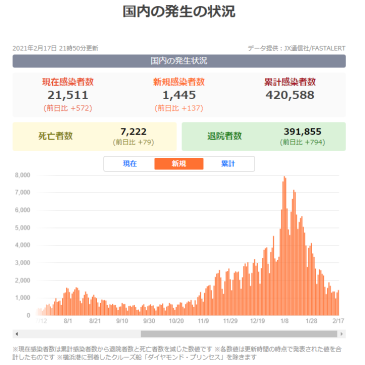Click the 2/17 date label on the axis
365x365 pixels.
pyautogui.click(x=338, y=321)
